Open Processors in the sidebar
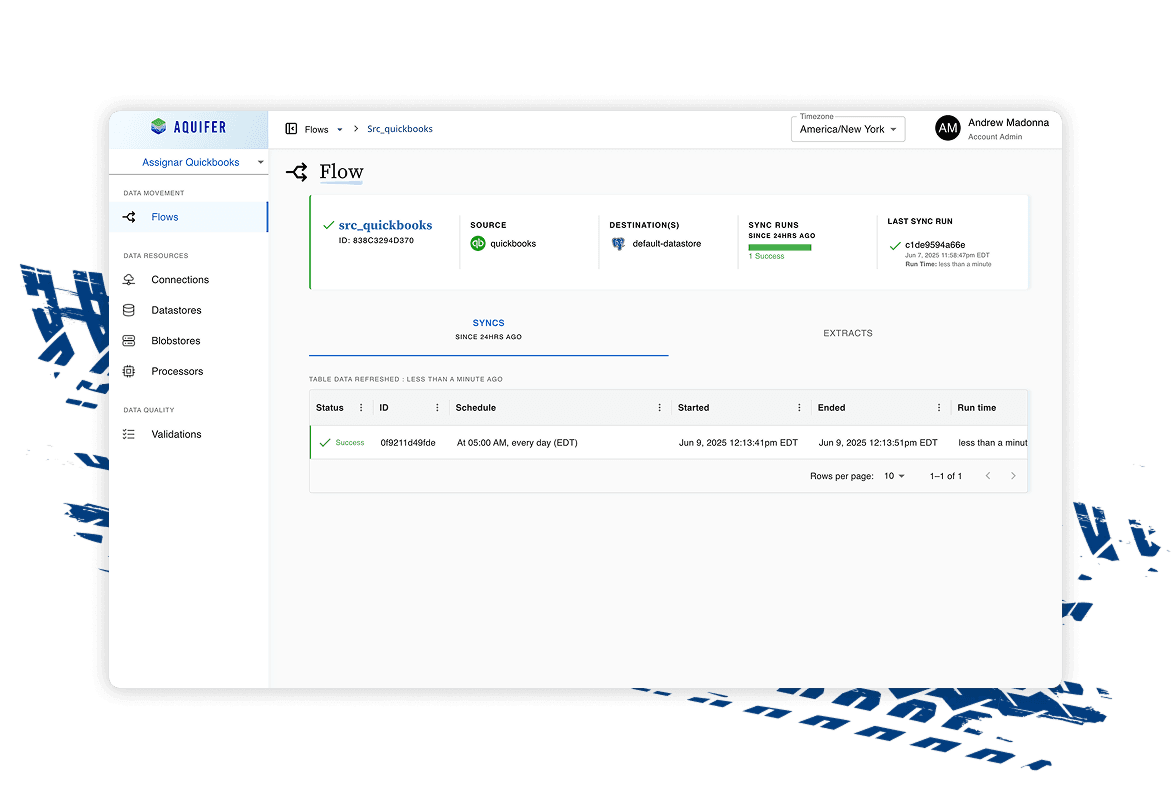 [188, 371]
